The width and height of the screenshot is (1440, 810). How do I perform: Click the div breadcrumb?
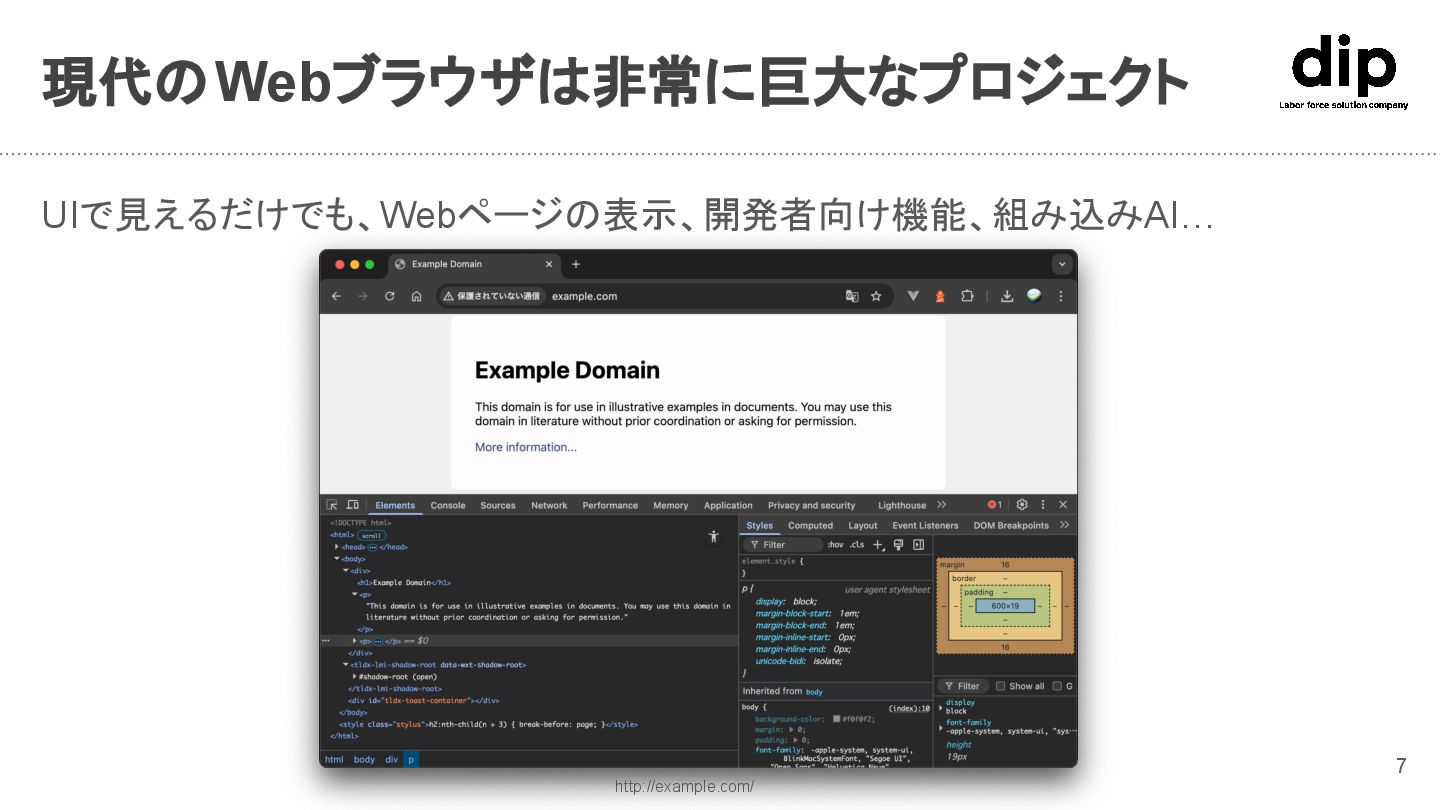point(391,760)
